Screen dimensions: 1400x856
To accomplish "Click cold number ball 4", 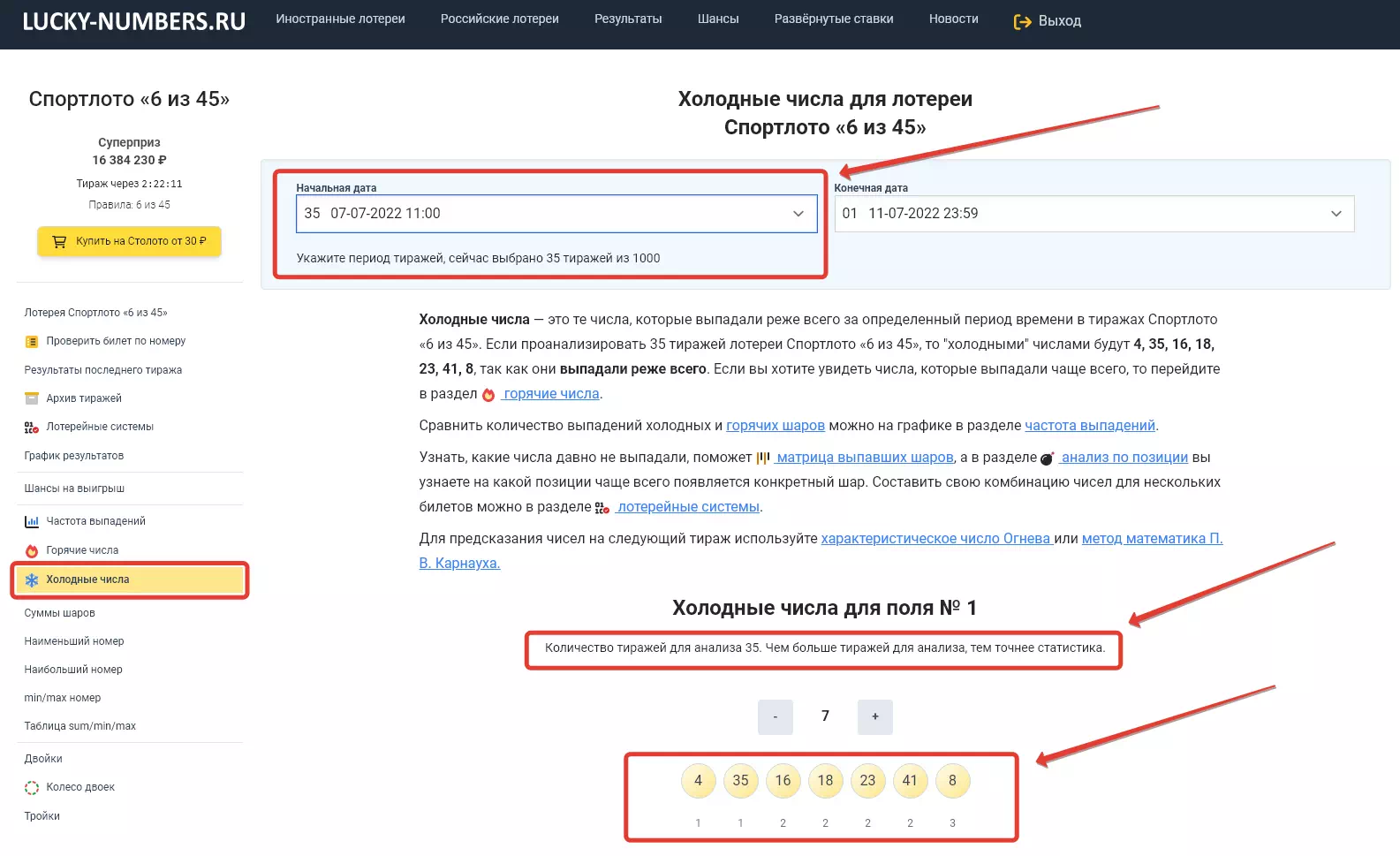I will (698, 781).
